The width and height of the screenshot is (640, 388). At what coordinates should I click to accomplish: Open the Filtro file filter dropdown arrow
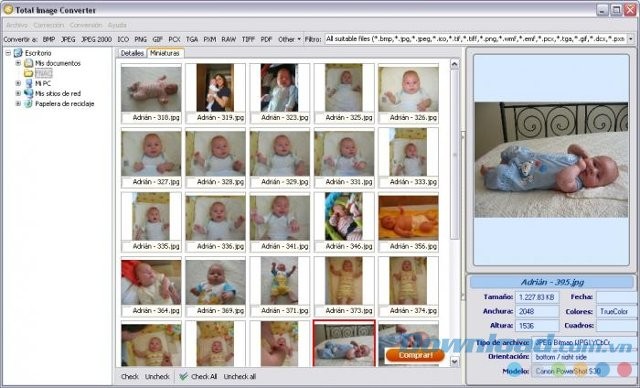(x=631, y=39)
